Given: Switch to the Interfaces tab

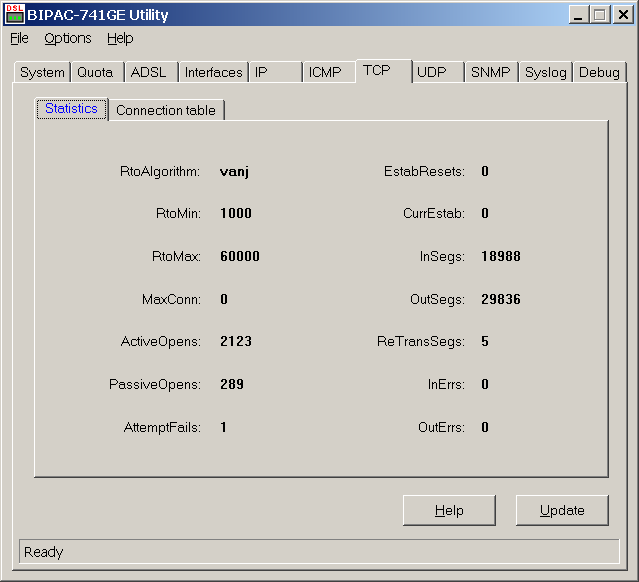Looking at the screenshot, I should (x=214, y=72).
